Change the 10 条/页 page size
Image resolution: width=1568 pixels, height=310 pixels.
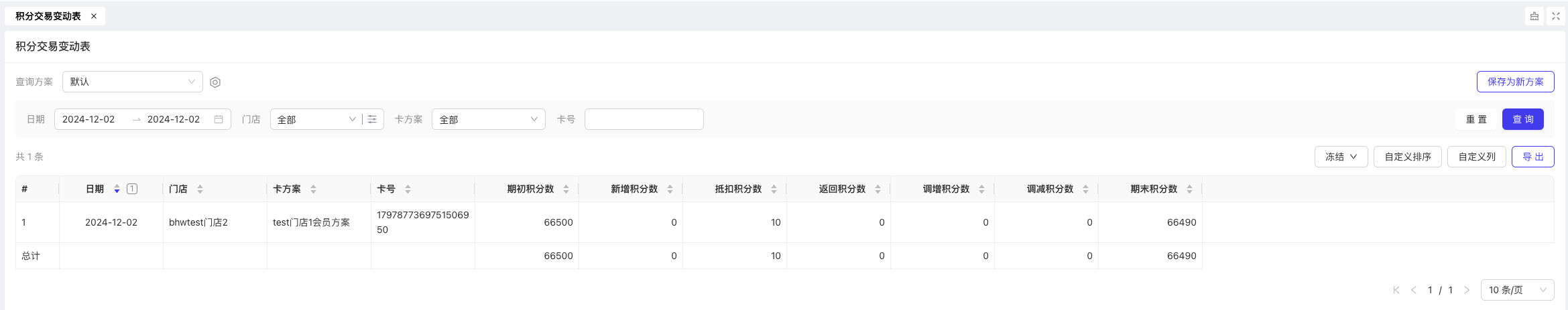[x=1518, y=290]
